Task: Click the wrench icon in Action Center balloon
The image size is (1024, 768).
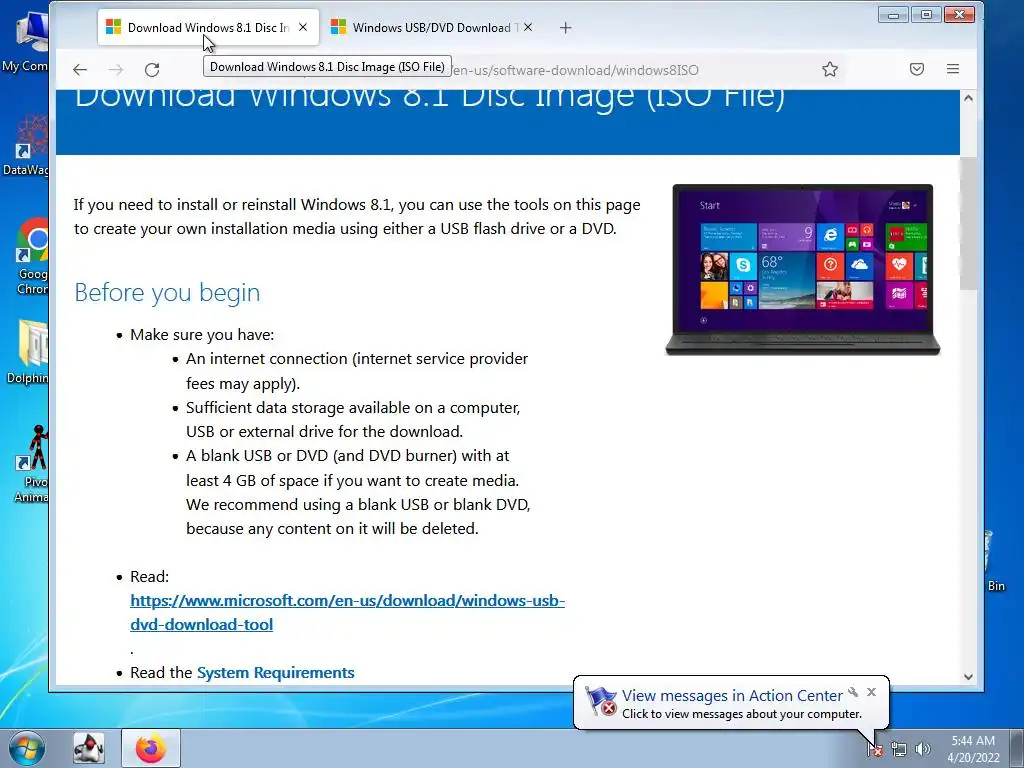Action: [853, 692]
